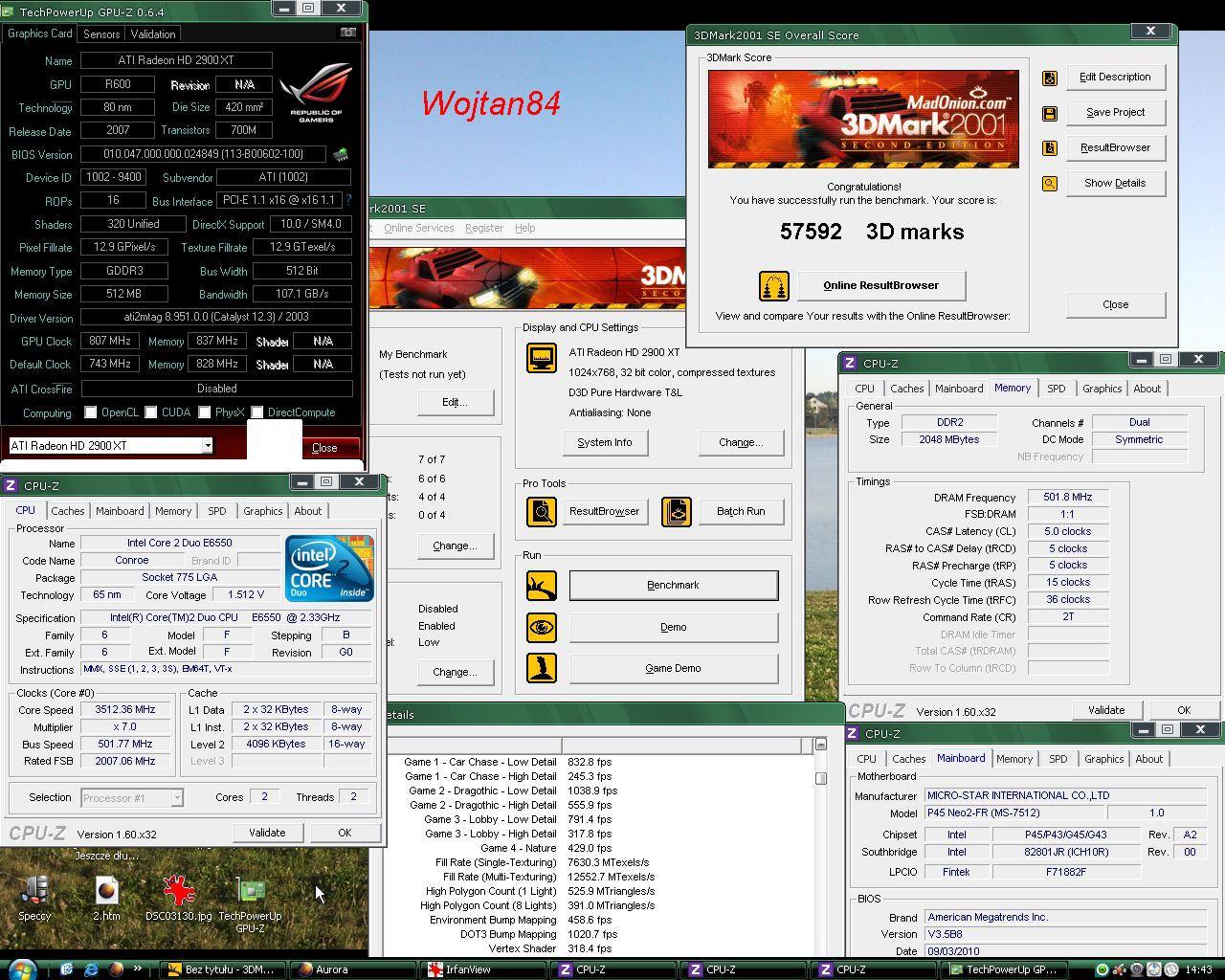Open TechPowerUp GPU-Z desktop shortcut

tap(250, 905)
